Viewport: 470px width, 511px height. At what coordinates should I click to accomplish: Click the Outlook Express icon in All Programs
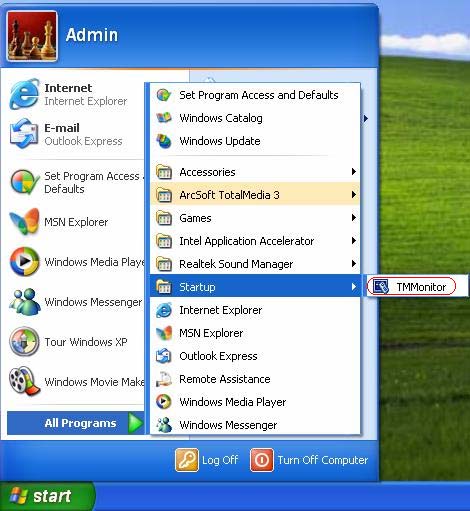click(x=164, y=356)
